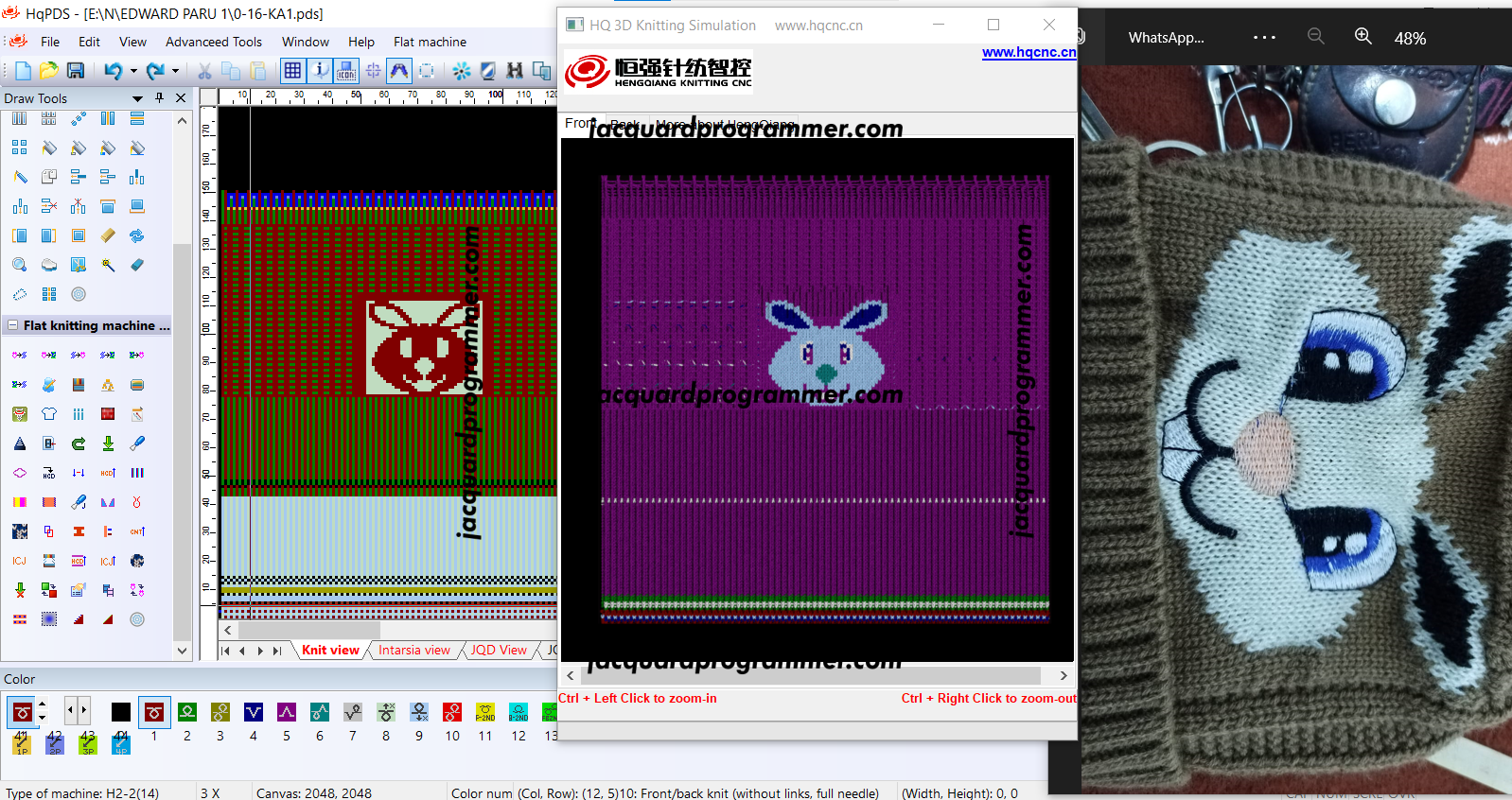Click right scroll arrow in simulation window

1064,675
